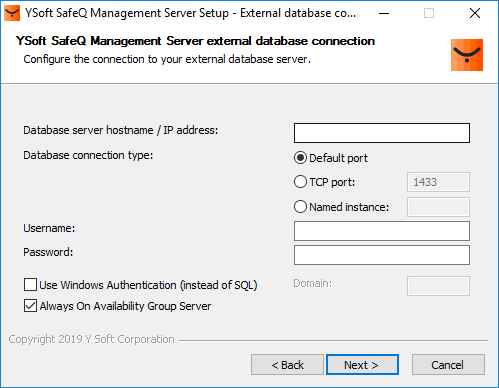Select the Default port radio button

[x=300, y=158]
